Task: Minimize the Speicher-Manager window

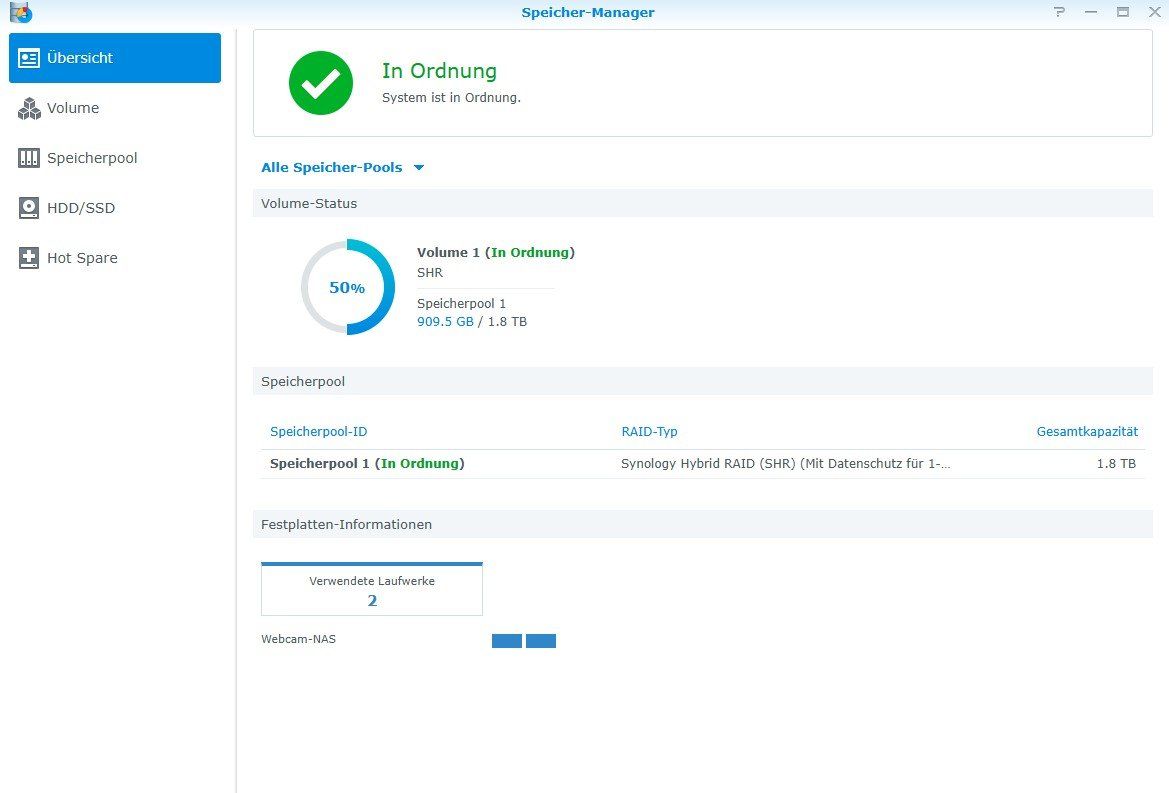Action: point(1091,12)
